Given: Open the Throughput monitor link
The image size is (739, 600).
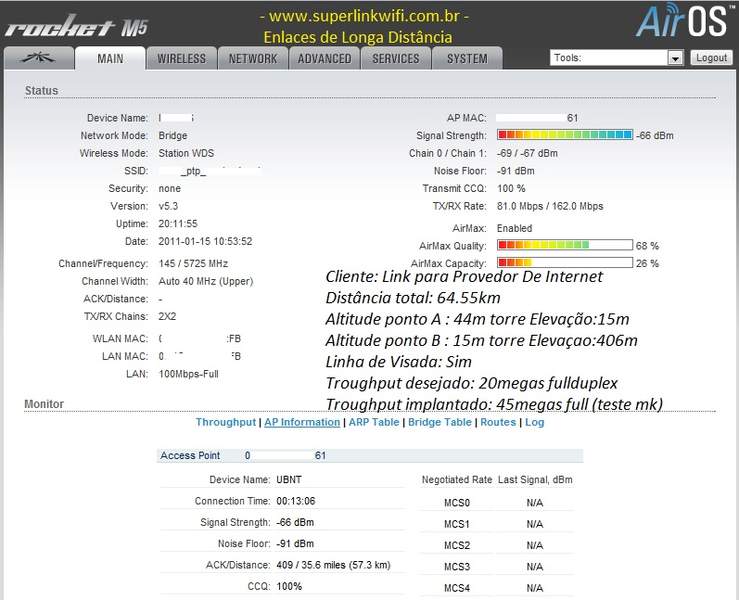Looking at the screenshot, I should [x=226, y=422].
